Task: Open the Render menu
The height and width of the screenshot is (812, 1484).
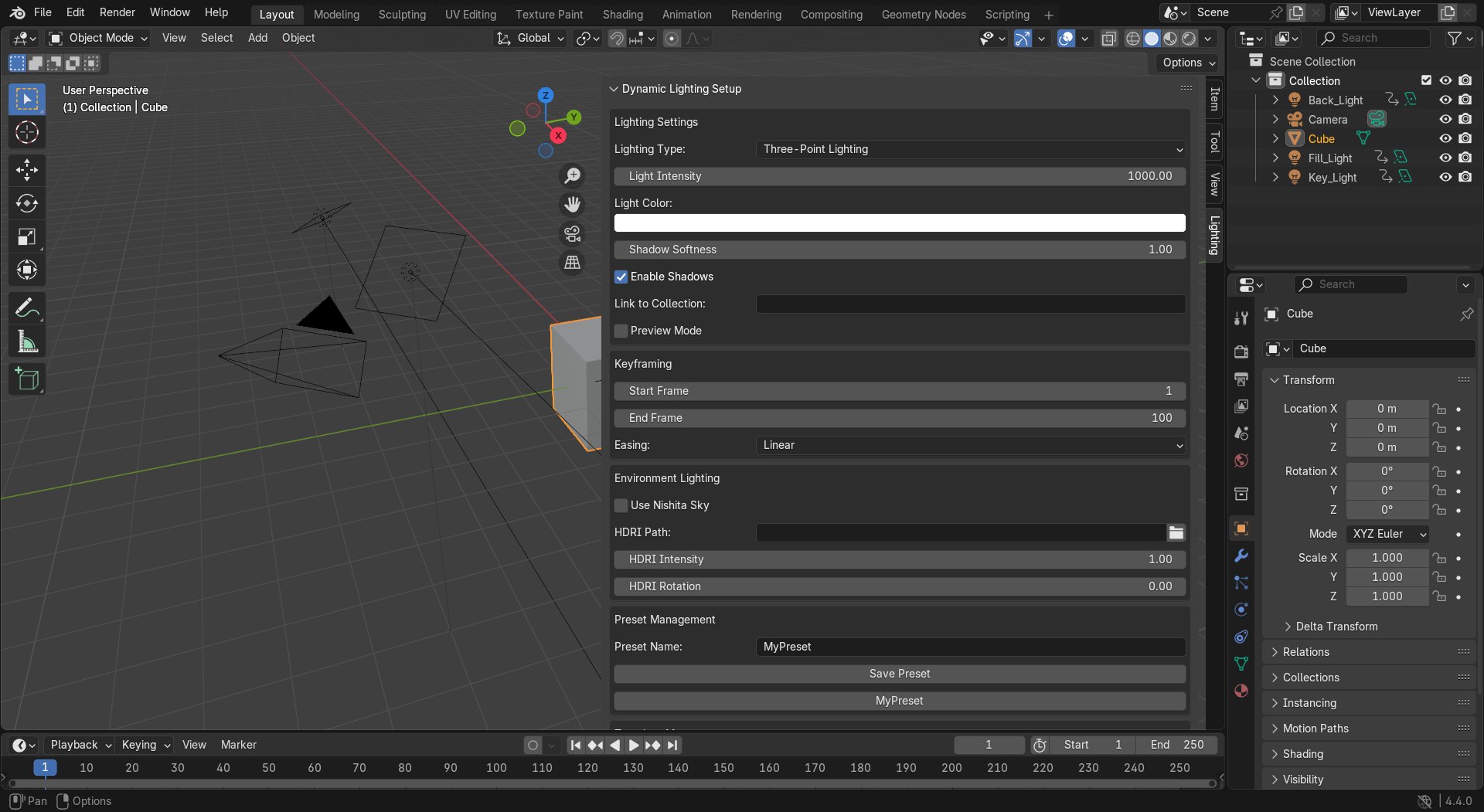Action: coord(117,12)
